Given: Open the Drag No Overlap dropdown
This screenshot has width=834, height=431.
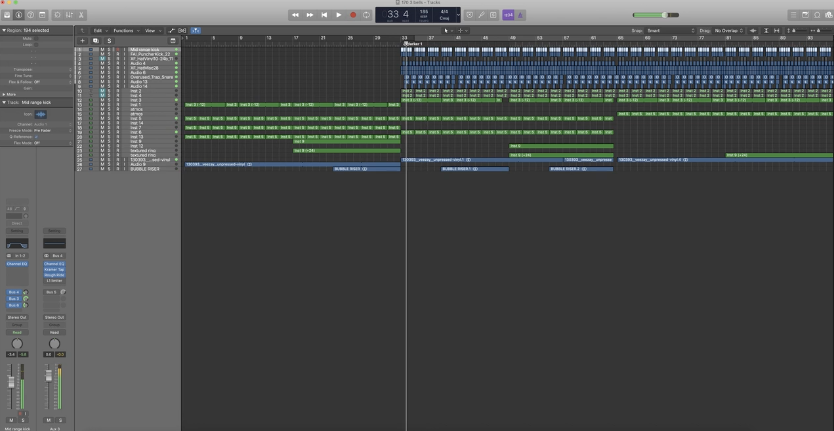Looking at the screenshot, I should click(729, 31).
